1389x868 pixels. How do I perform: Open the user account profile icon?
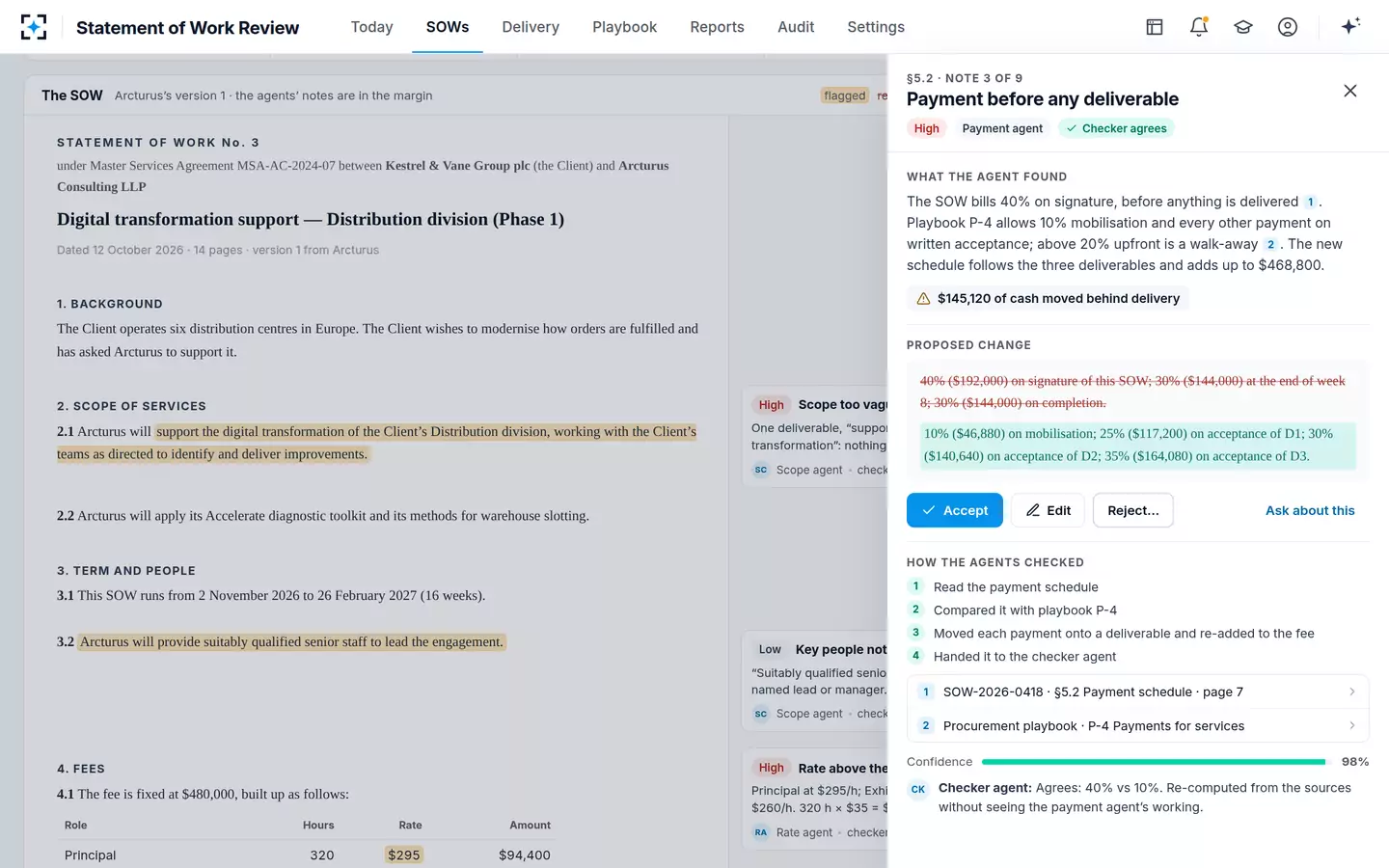[x=1288, y=27]
